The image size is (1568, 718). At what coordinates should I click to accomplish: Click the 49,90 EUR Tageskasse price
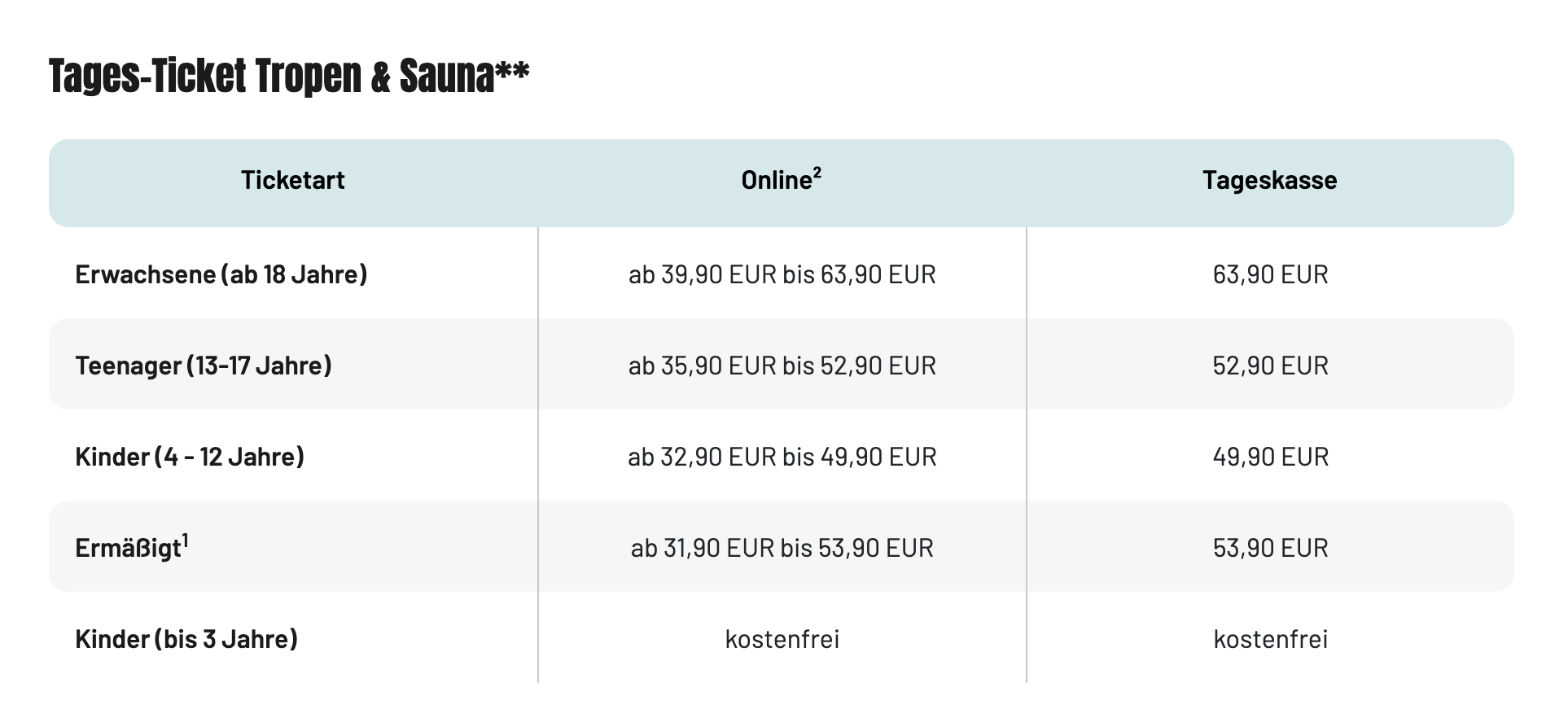coord(1270,457)
